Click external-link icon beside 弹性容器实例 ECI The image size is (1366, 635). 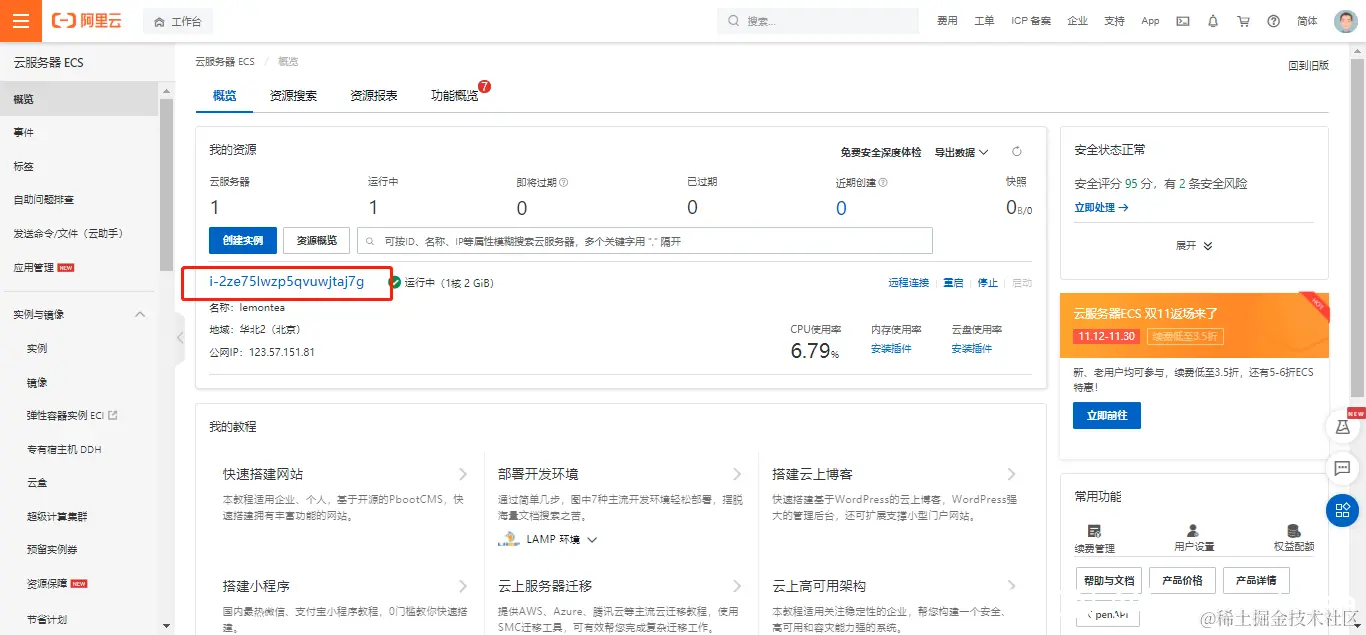[112, 415]
